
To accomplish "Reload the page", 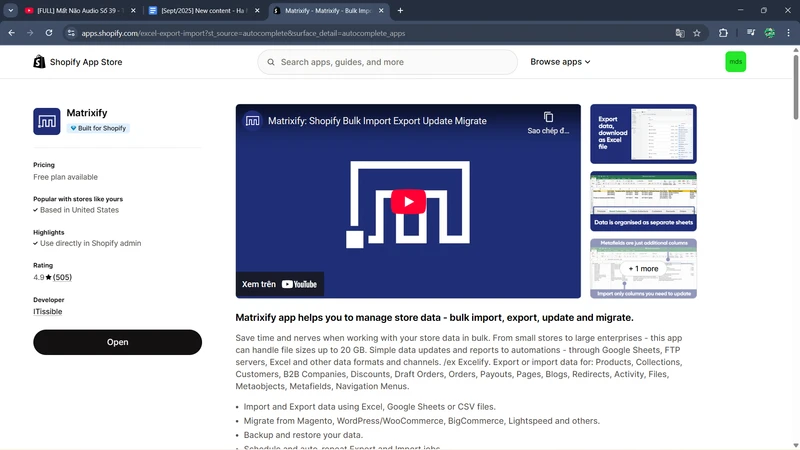I will tap(49, 33).
